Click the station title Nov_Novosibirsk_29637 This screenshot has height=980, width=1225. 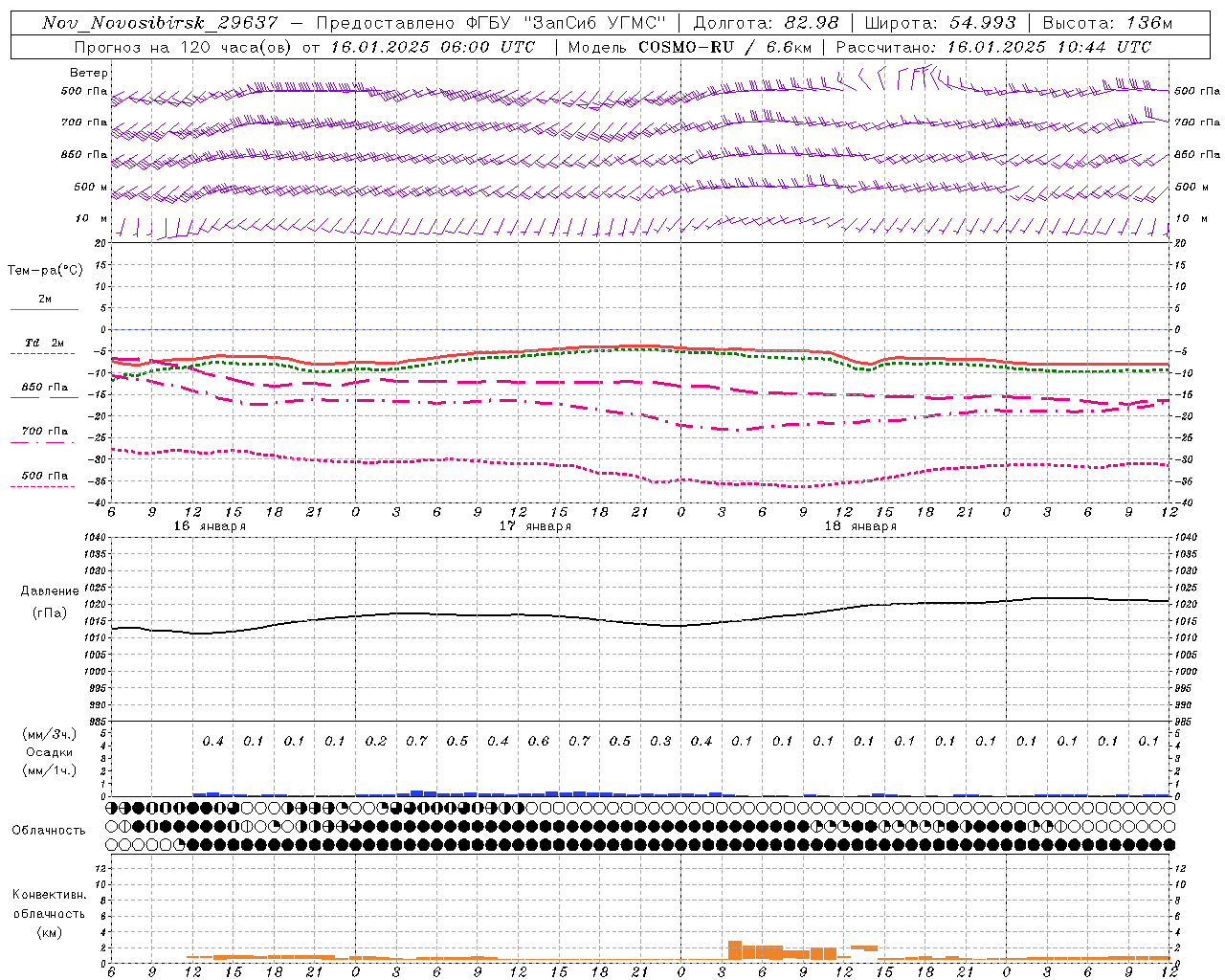(x=161, y=23)
